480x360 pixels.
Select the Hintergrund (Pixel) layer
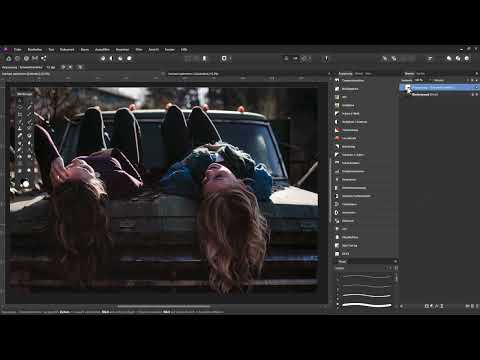[439, 95]
